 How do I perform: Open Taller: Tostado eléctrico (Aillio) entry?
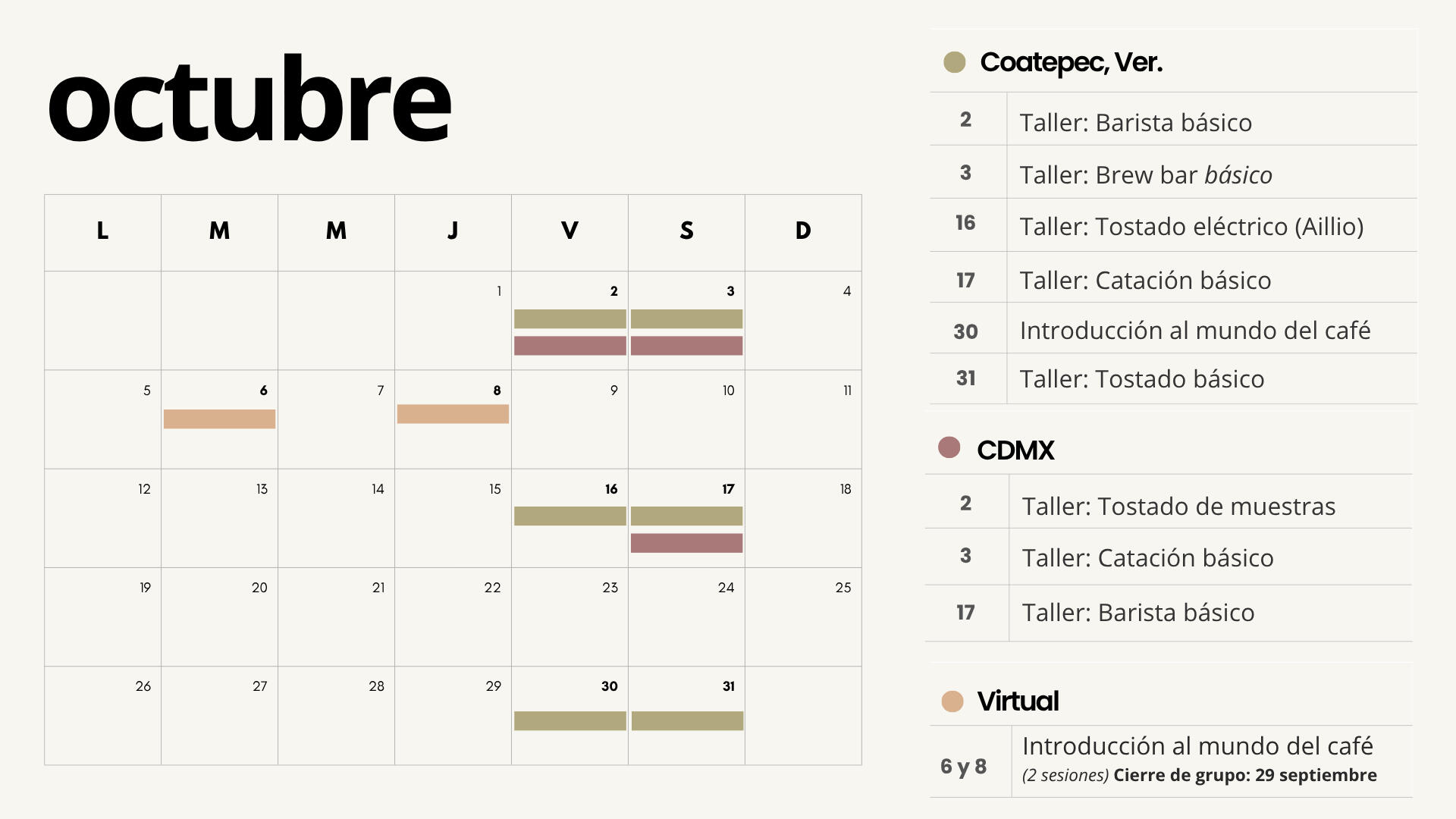pos(1191,227)
